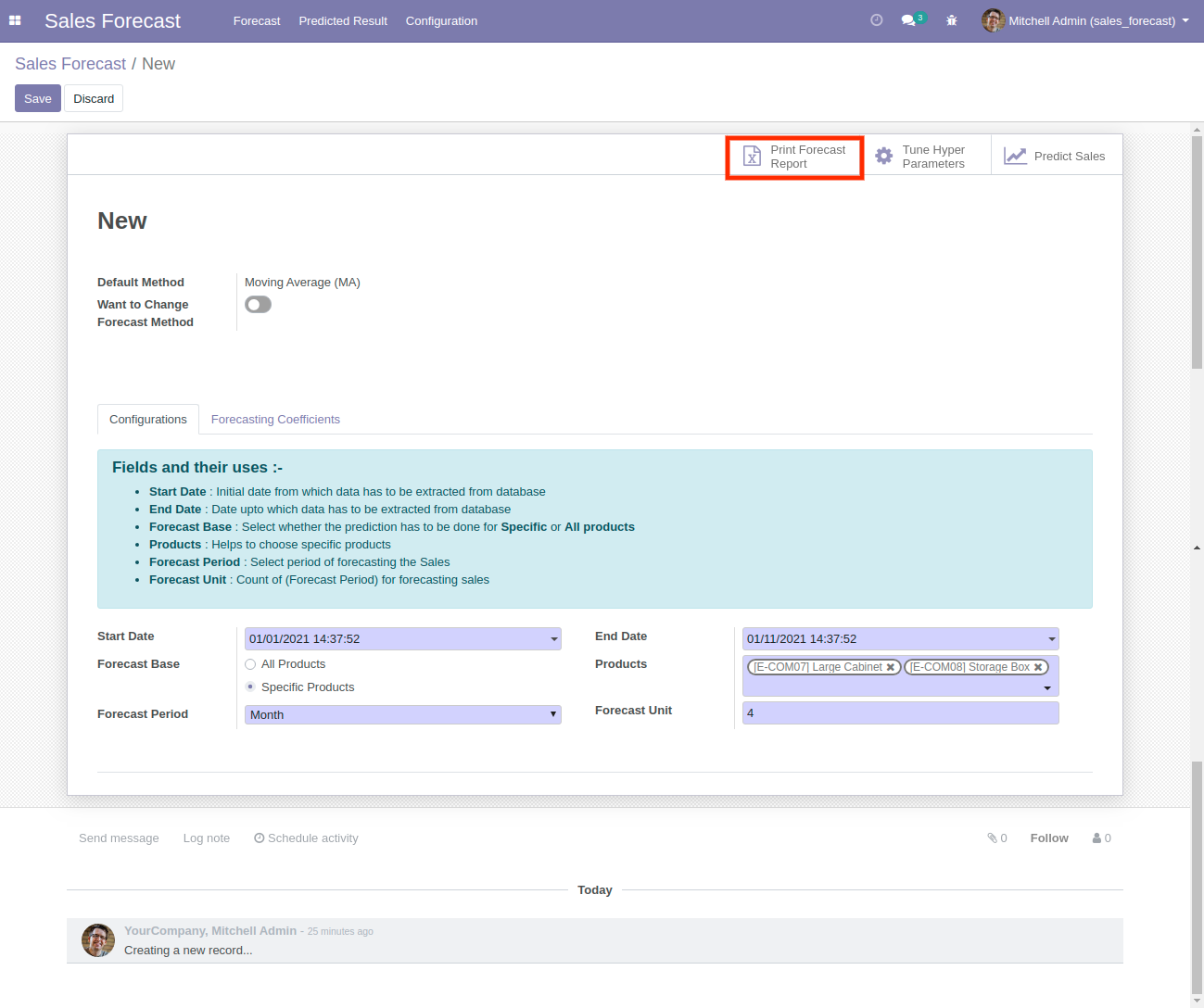Click the followers person icon
The width and height of the screenshot is (1204, 1008).
coord(1097,838)
